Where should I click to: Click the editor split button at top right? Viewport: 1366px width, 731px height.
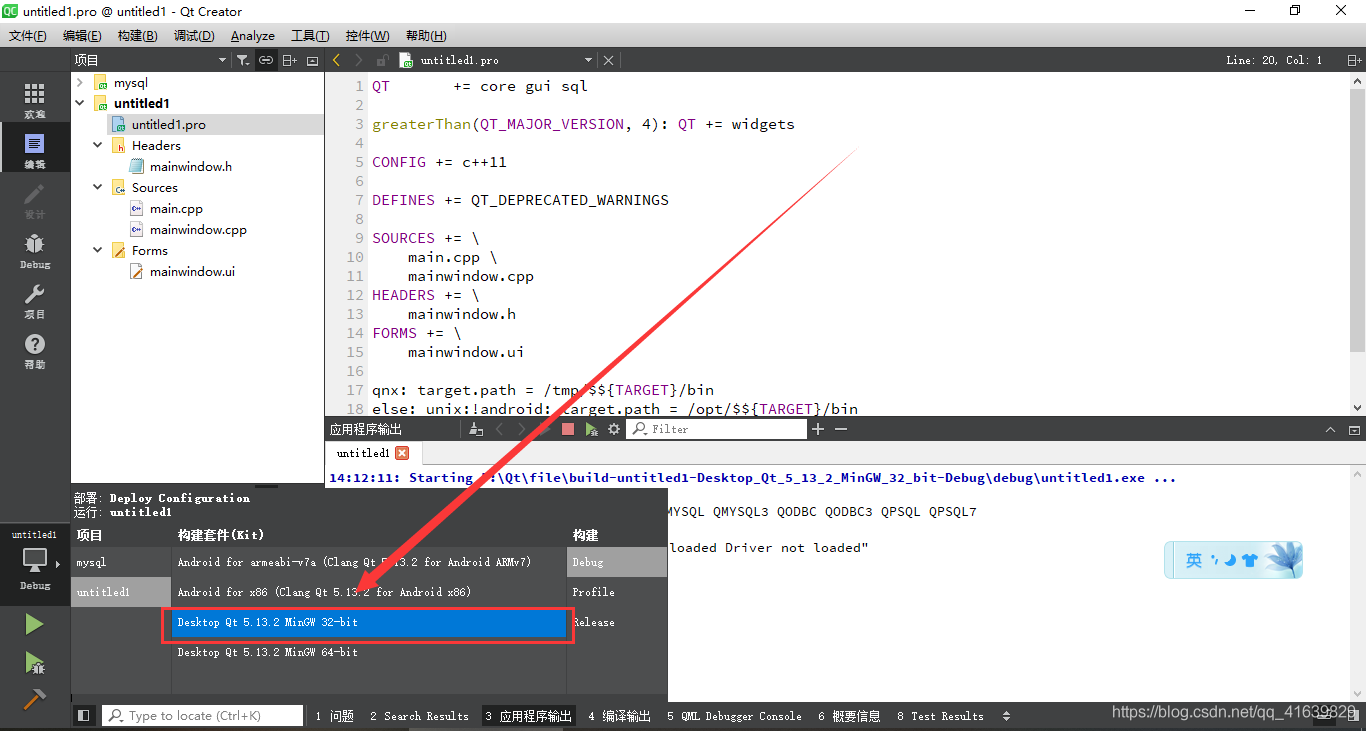click(x=1354, y=60)
